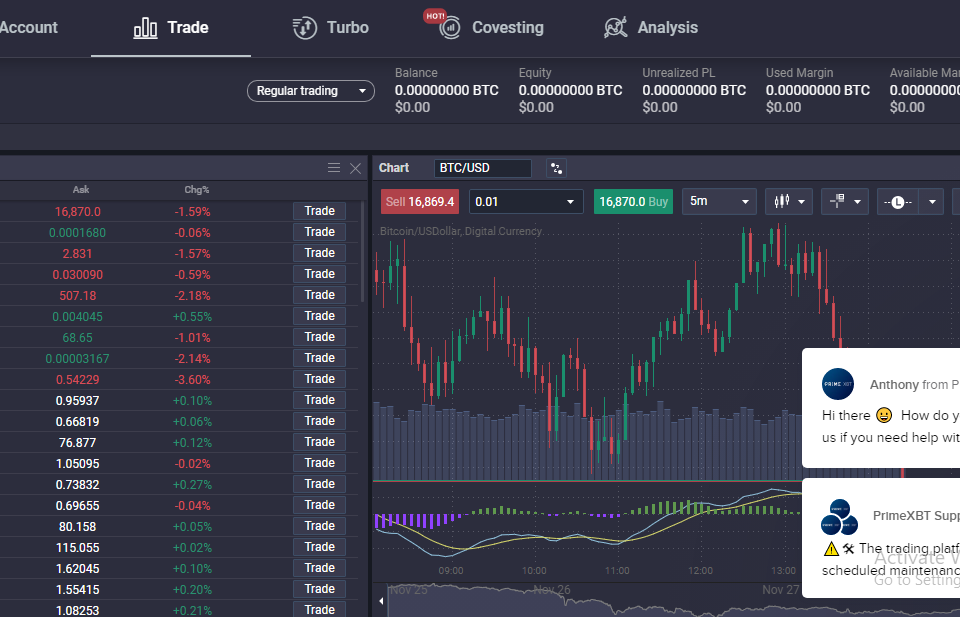Screen dimensions: 960x617
Task: Click the Used Margin label
Action: click(x=799, y=73)
